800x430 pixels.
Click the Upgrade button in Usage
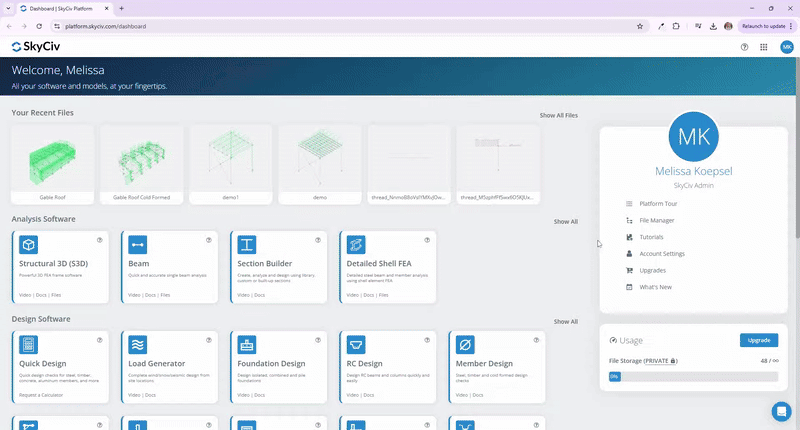pos(758,340)
